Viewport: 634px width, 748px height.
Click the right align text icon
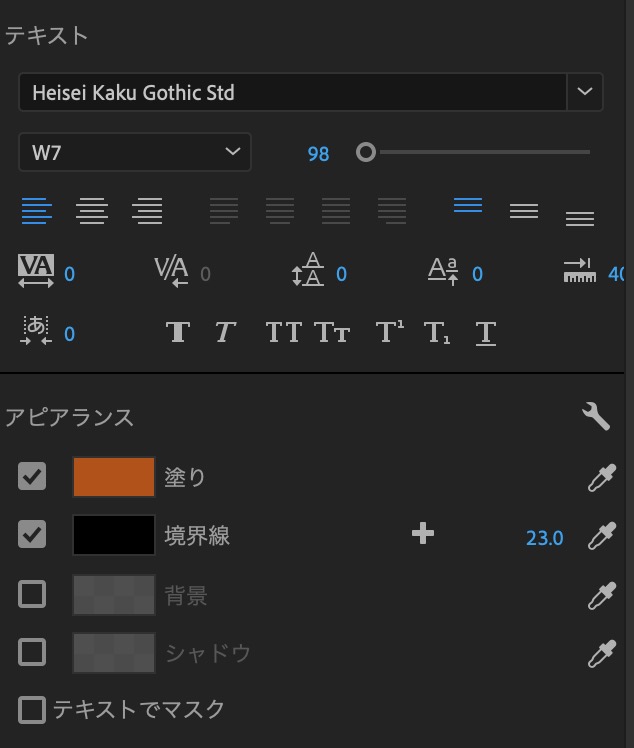point(147,210)
